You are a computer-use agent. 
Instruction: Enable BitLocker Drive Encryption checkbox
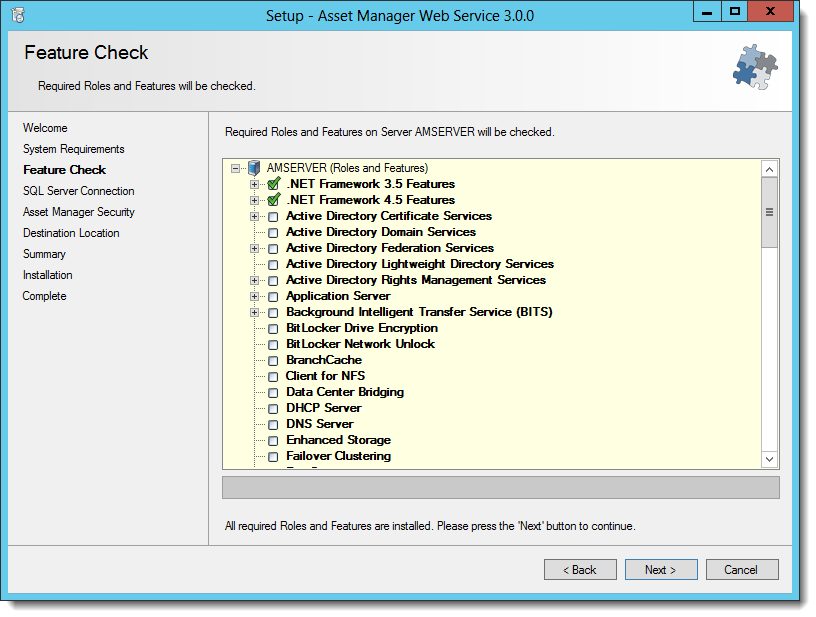(273, 329)
